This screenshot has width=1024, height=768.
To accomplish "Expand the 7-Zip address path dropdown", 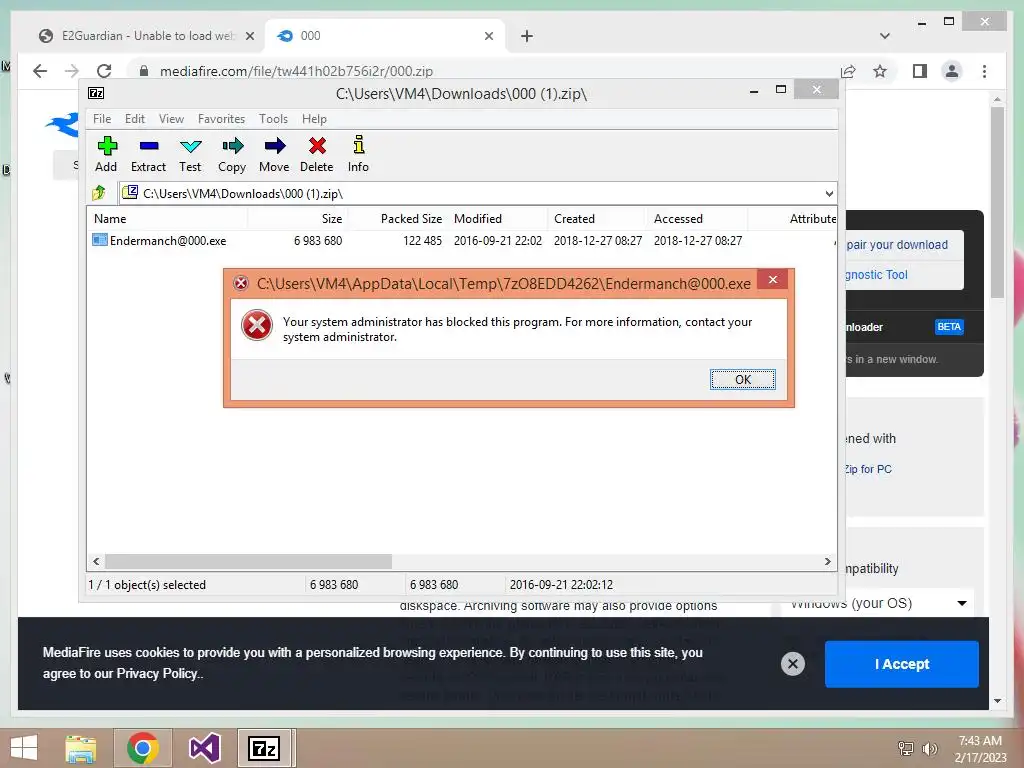I will pos(829,193).
